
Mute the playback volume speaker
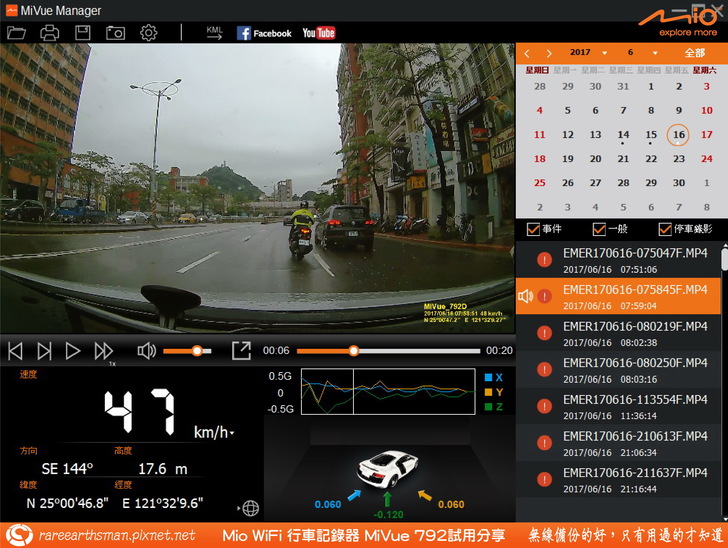pyautogui.click(x=147, y=351)
